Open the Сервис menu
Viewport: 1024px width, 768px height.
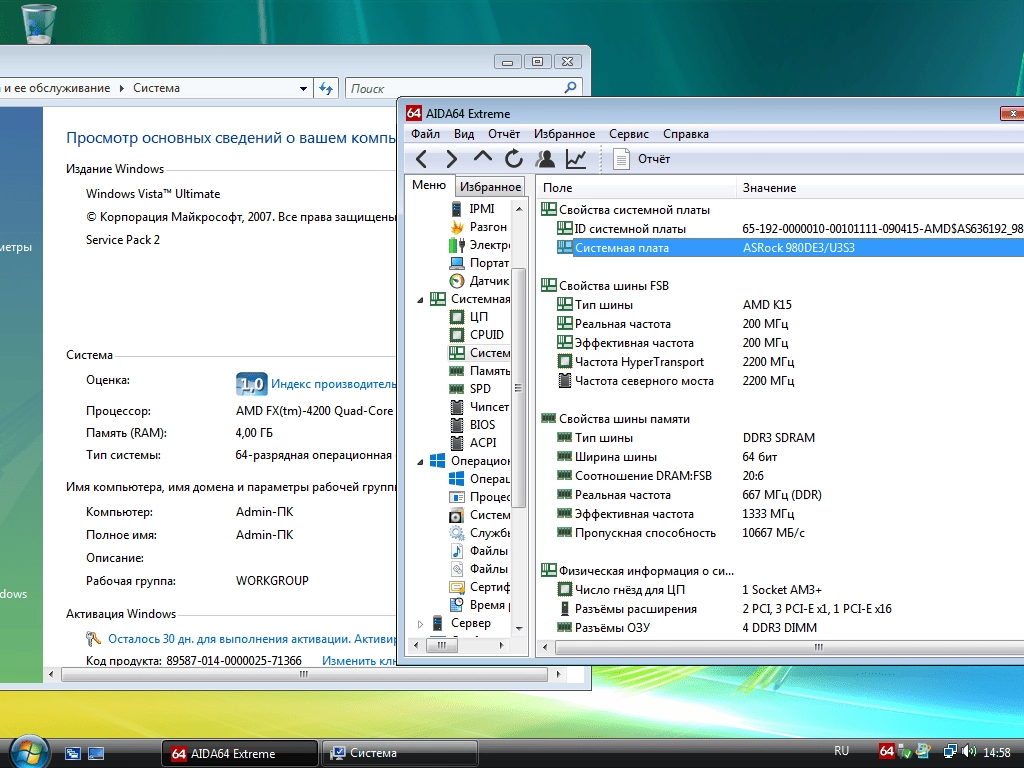[628, 134]
